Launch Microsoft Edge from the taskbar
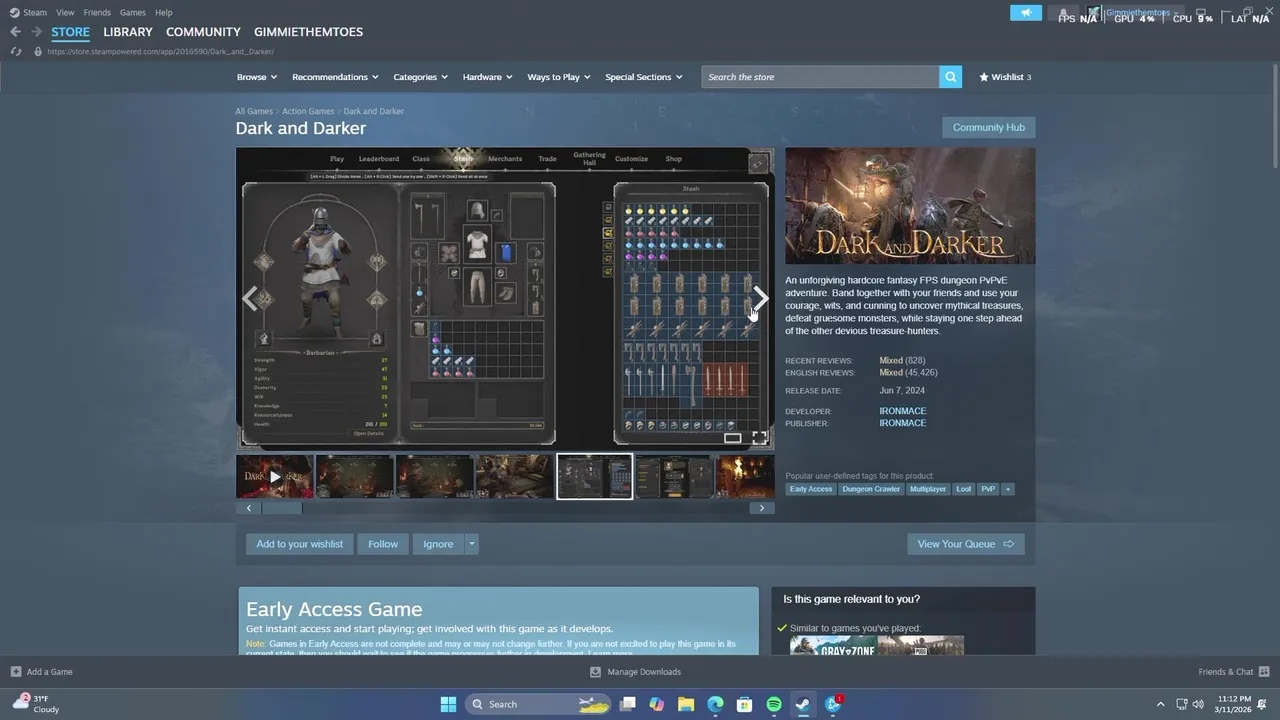The height and width of the screenshot is (720, 1280). (715, 704)
